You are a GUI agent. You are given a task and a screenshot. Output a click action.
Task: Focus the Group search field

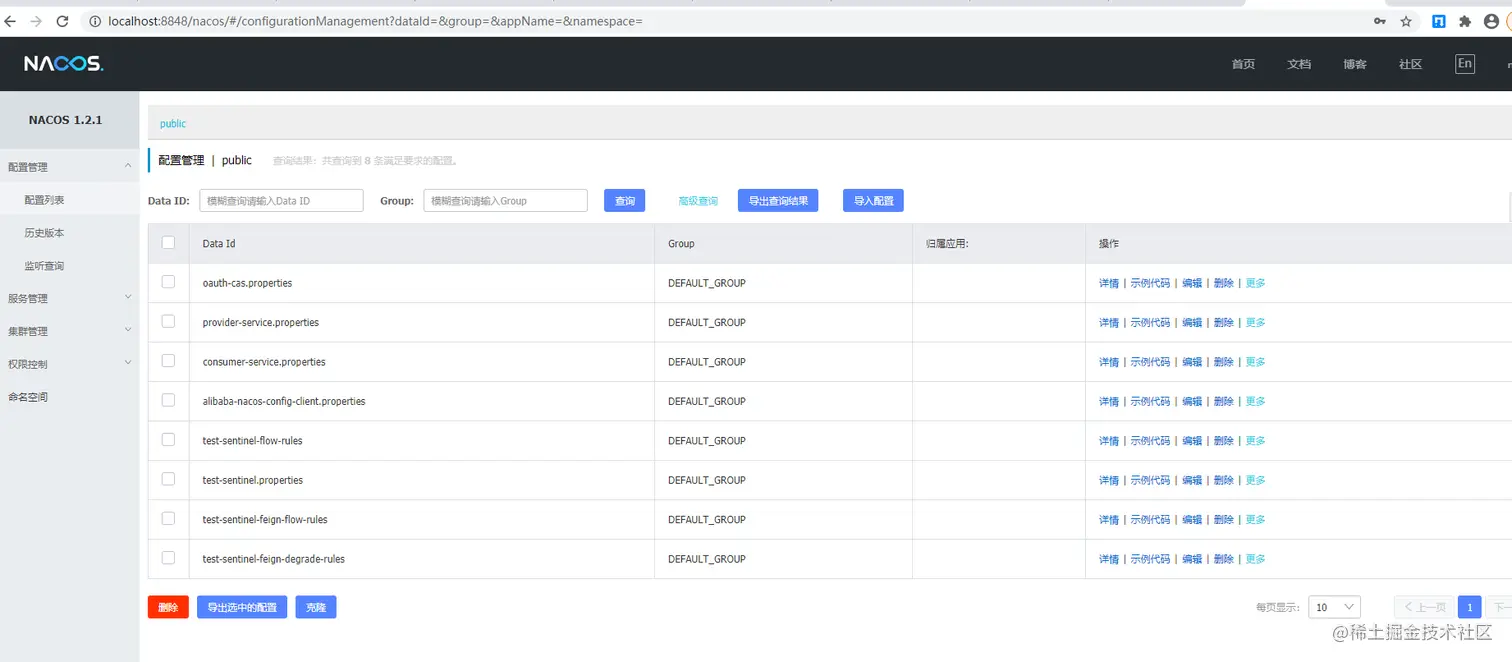click(505, 201)
